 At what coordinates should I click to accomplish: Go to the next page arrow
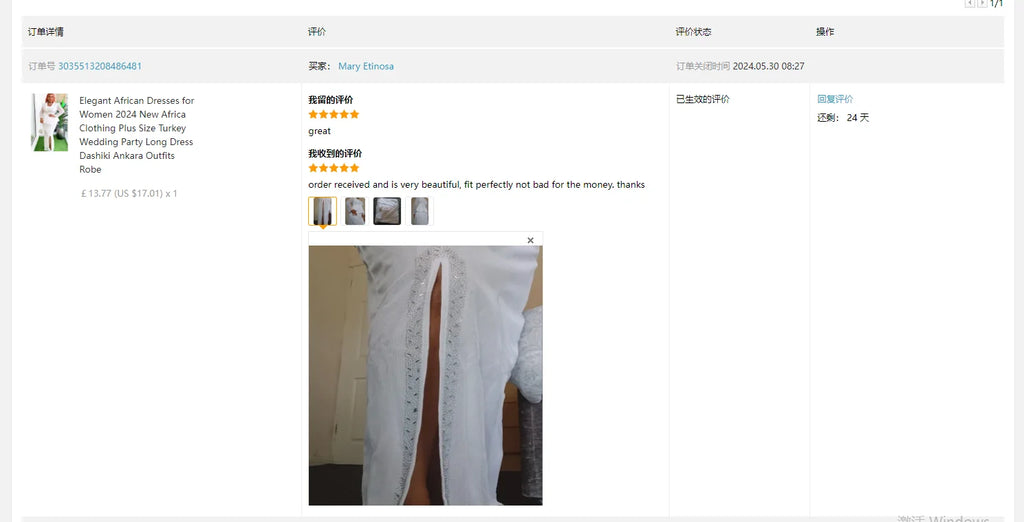[x=982, y=3]
